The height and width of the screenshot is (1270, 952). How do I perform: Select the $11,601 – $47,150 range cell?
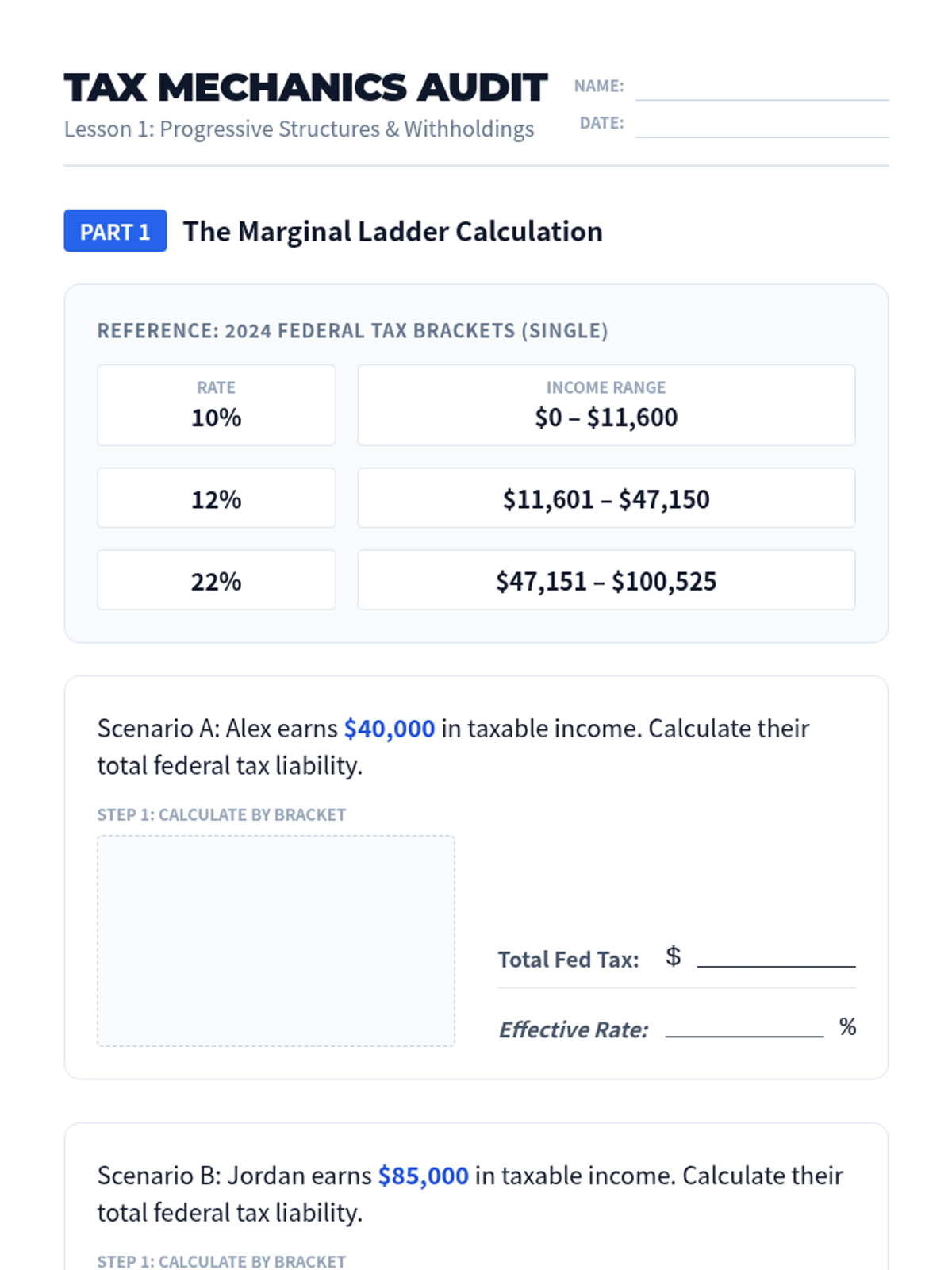pyautogui.click(x=606, y=498)
